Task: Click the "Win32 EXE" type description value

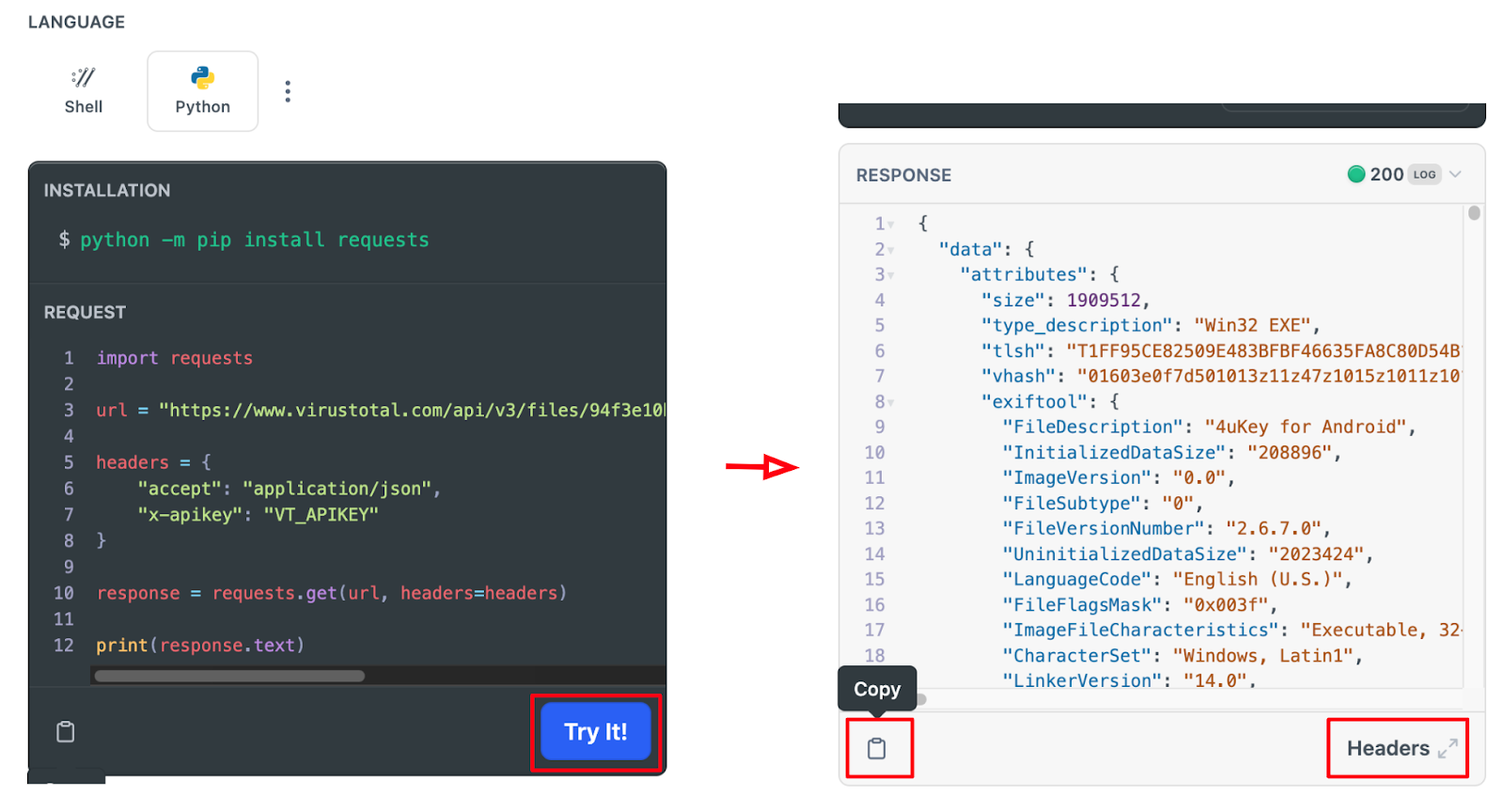Action: [x=1252, y=325]
